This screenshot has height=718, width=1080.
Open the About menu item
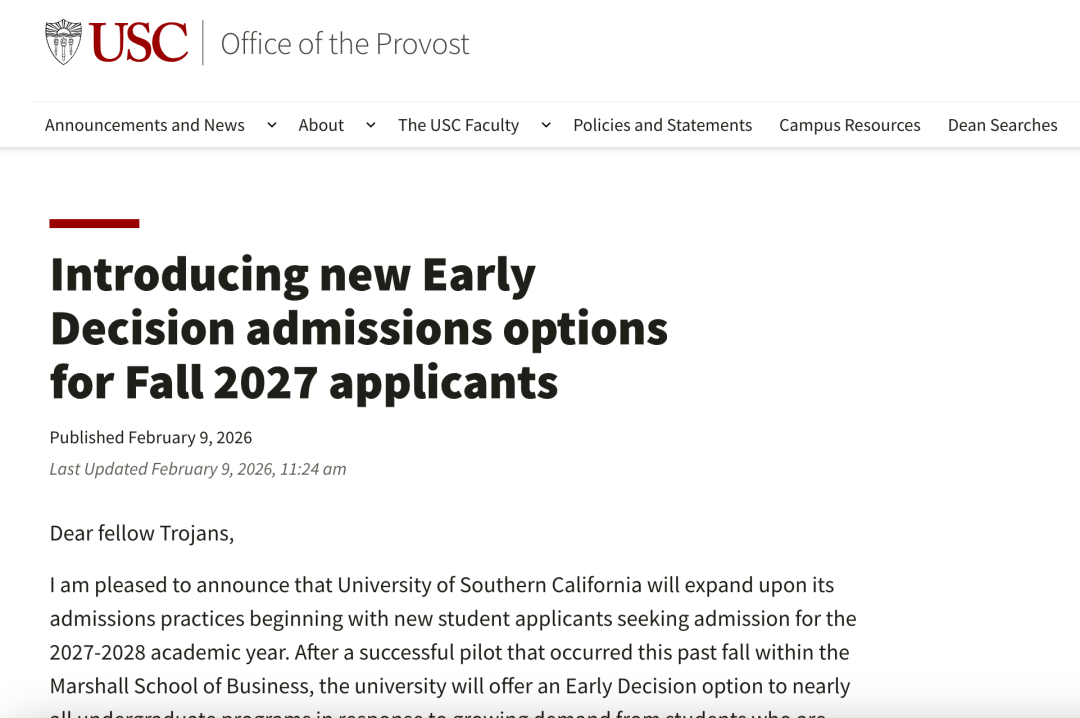tap(321, 125)
